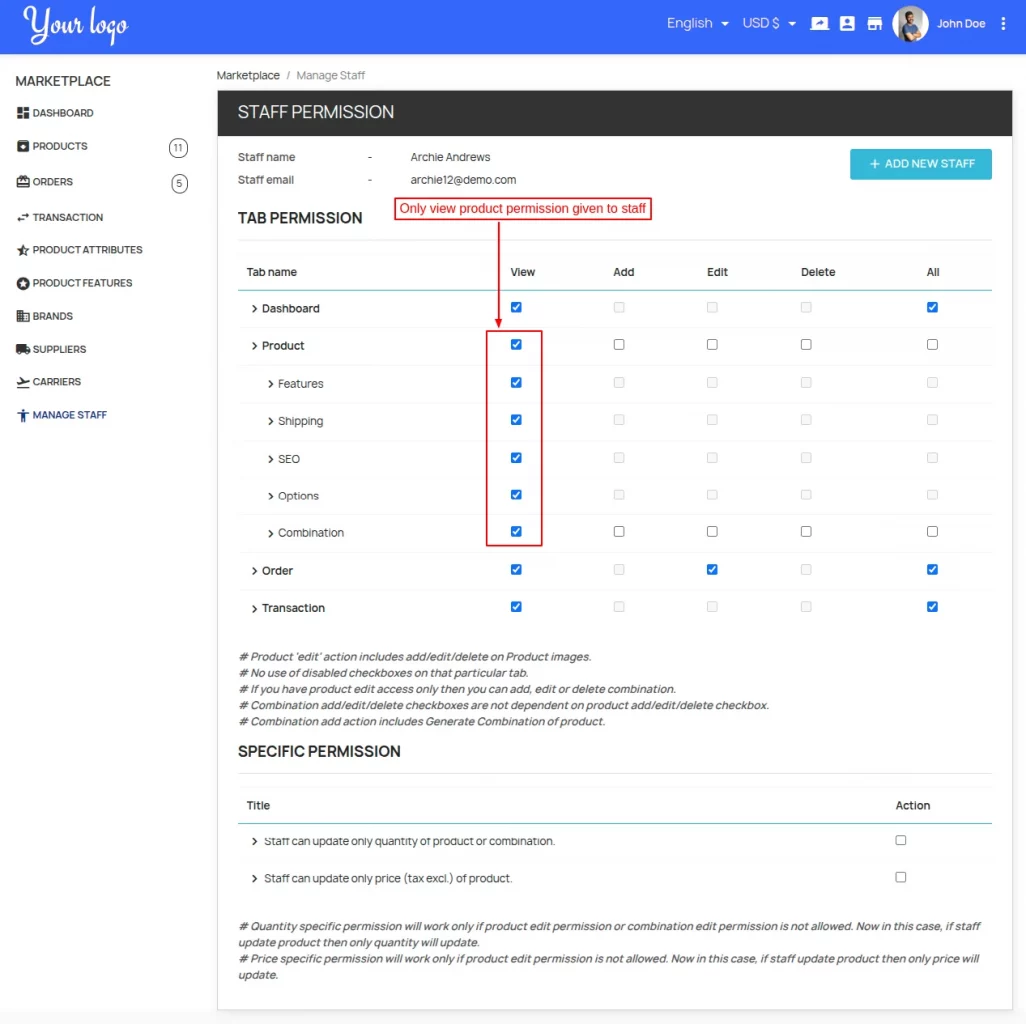
Task: Click the Products count badge 11
Action: [178, 148]
